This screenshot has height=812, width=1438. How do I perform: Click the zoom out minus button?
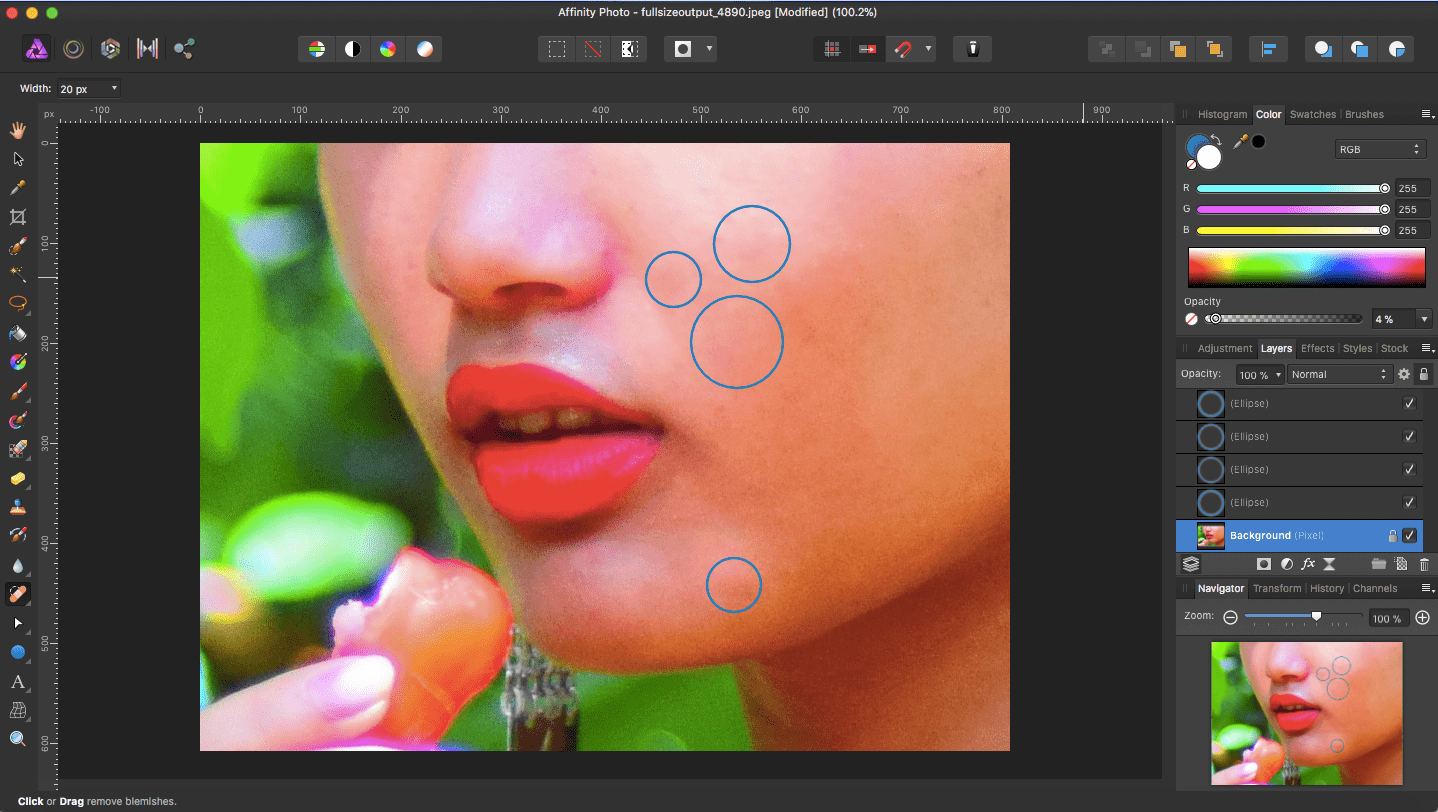[x=1230, y=618]
